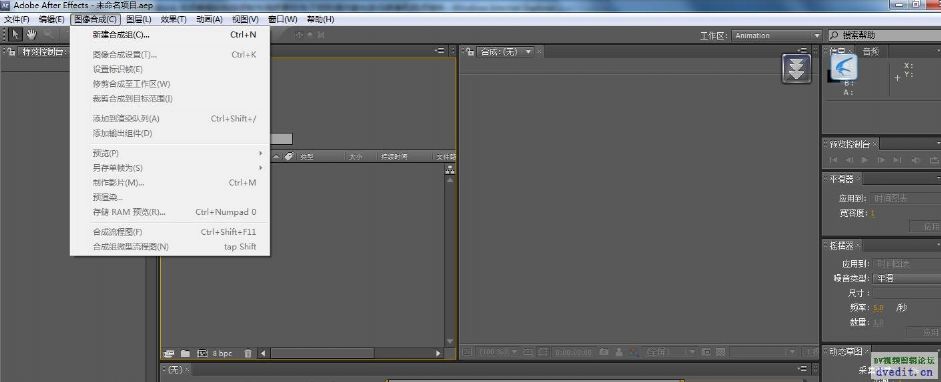The image size is (941, 382).
Task: Click the 类型 column header
Action: 307,157
